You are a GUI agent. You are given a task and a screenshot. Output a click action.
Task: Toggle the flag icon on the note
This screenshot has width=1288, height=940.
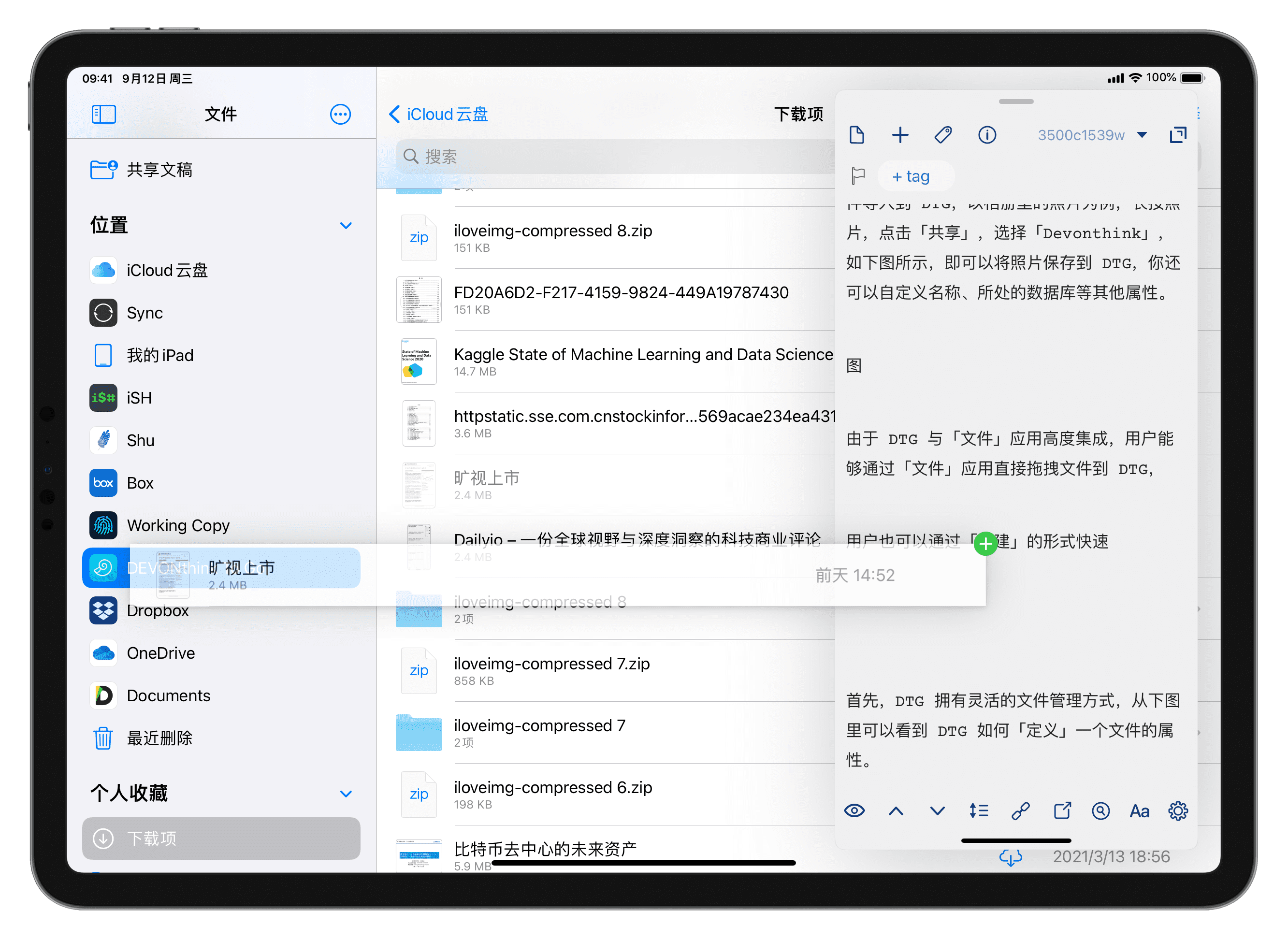tap(858, 176)
